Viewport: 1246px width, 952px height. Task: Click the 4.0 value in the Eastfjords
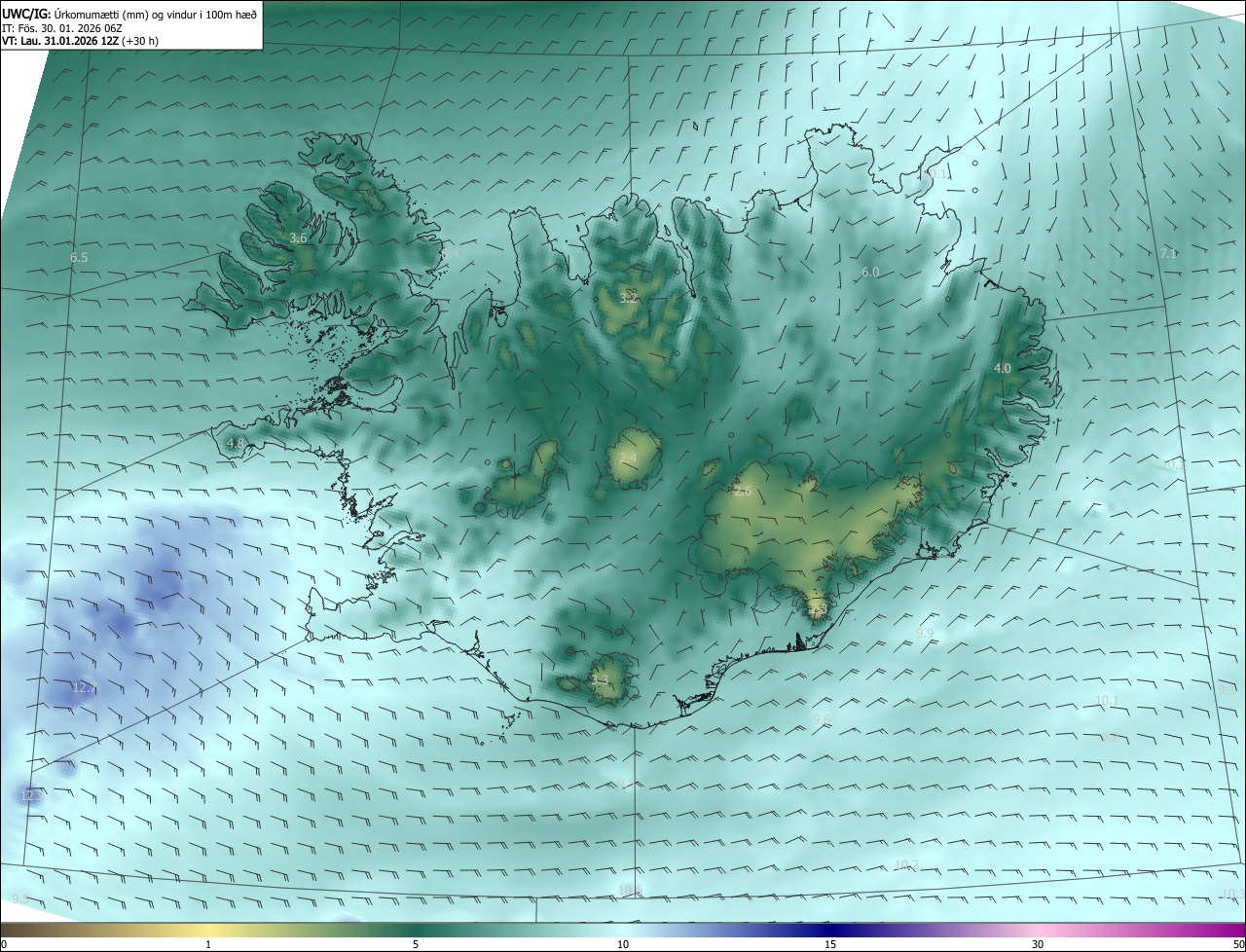click(1002, 369)
